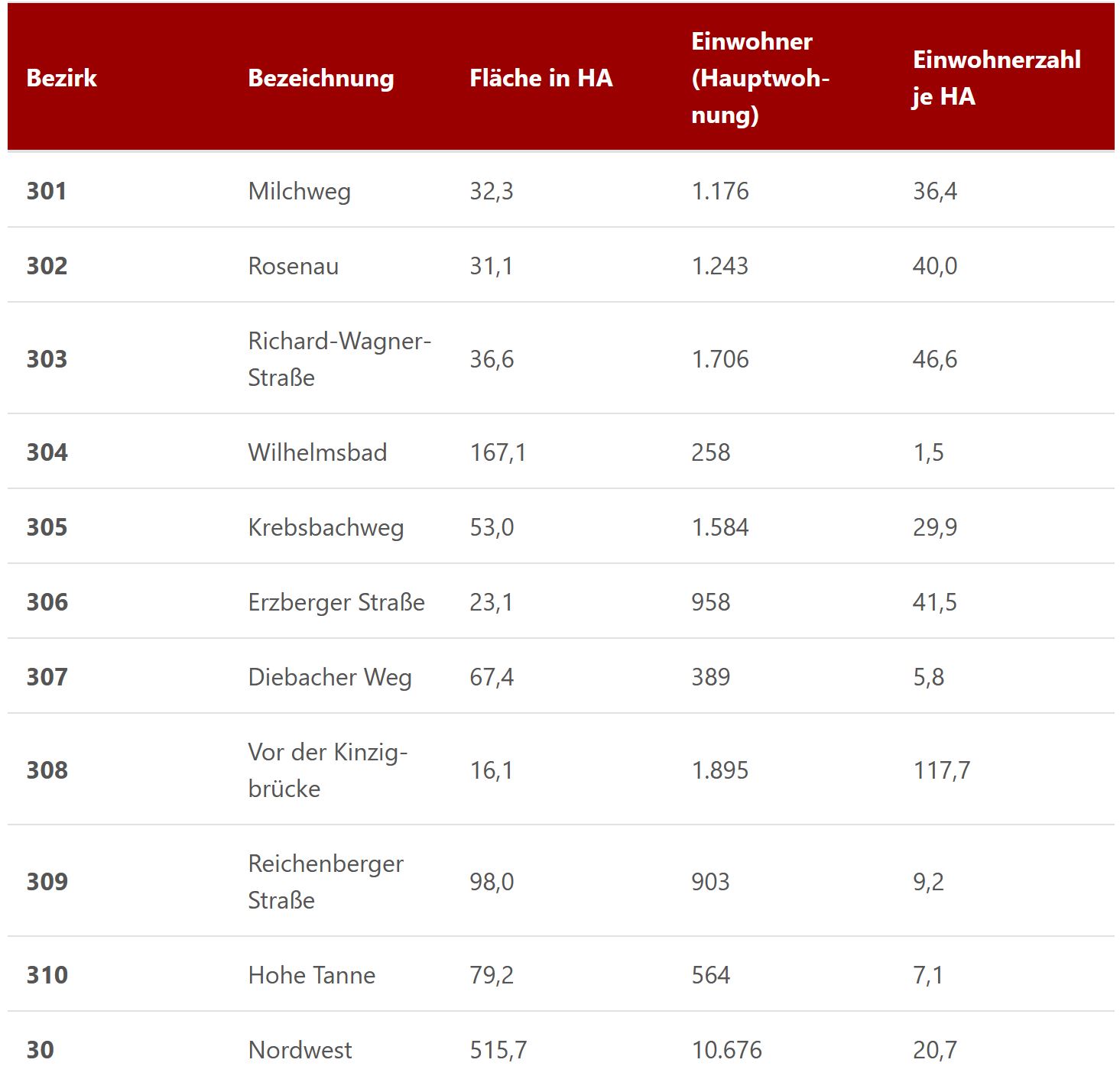Select the Wilhelmsbad row name
This screenshot has height=1092, width=1120.
pos(317,452)
